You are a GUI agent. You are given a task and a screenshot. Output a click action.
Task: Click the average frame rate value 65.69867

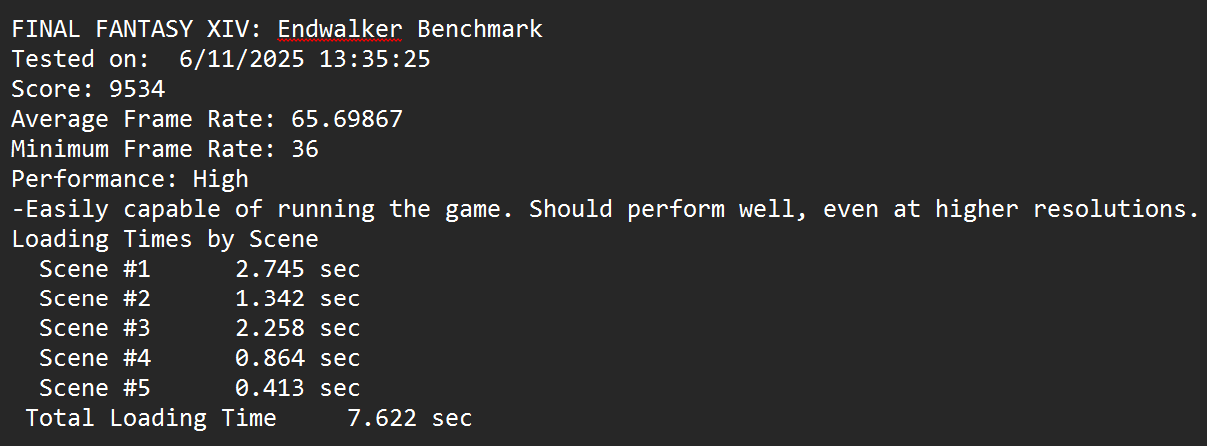[x=347, y=119]
